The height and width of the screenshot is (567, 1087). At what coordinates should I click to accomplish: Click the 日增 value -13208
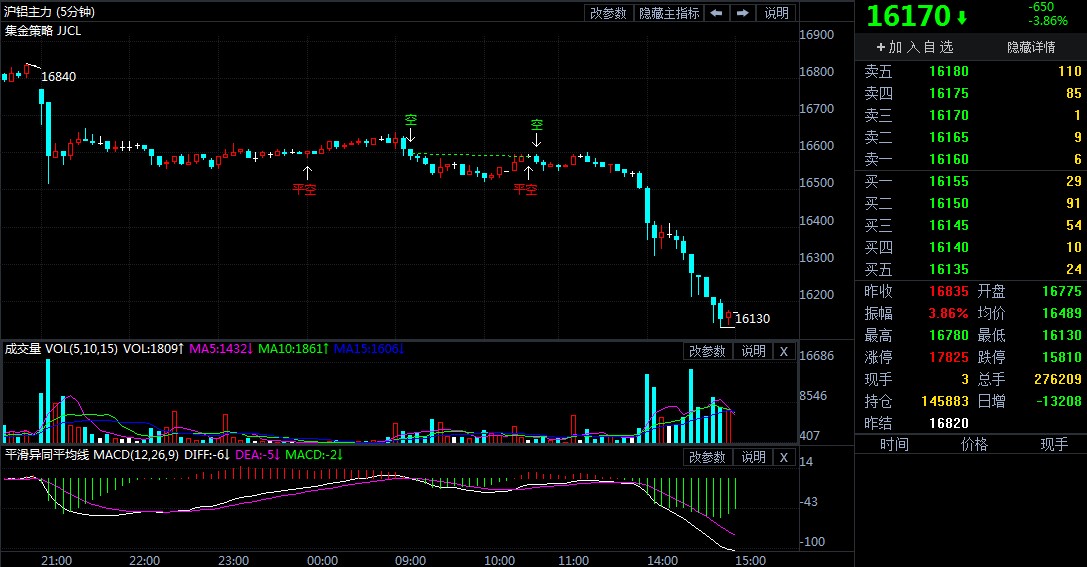point(1059,401)
